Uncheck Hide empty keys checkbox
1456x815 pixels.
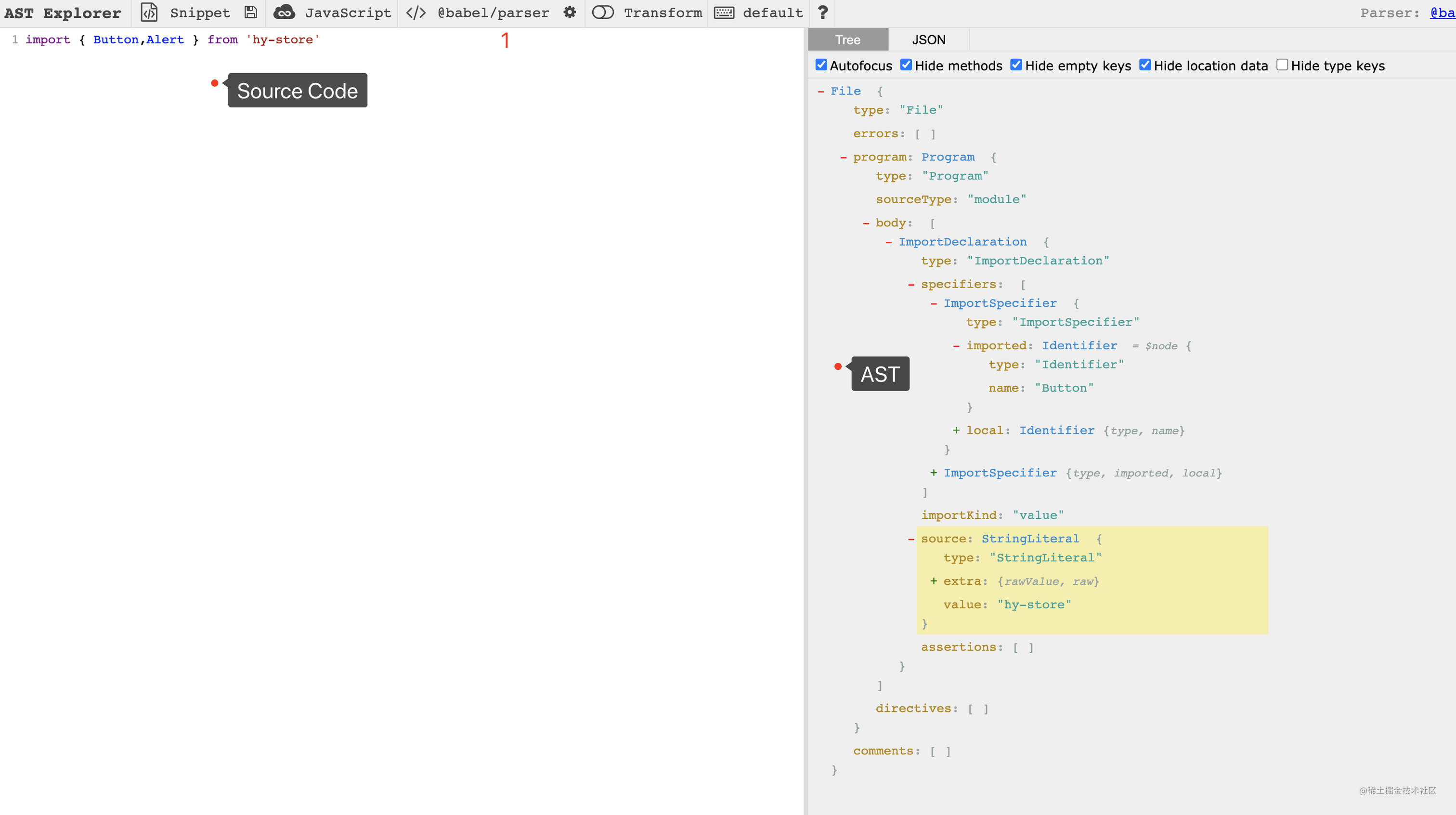pos(1016,65)
